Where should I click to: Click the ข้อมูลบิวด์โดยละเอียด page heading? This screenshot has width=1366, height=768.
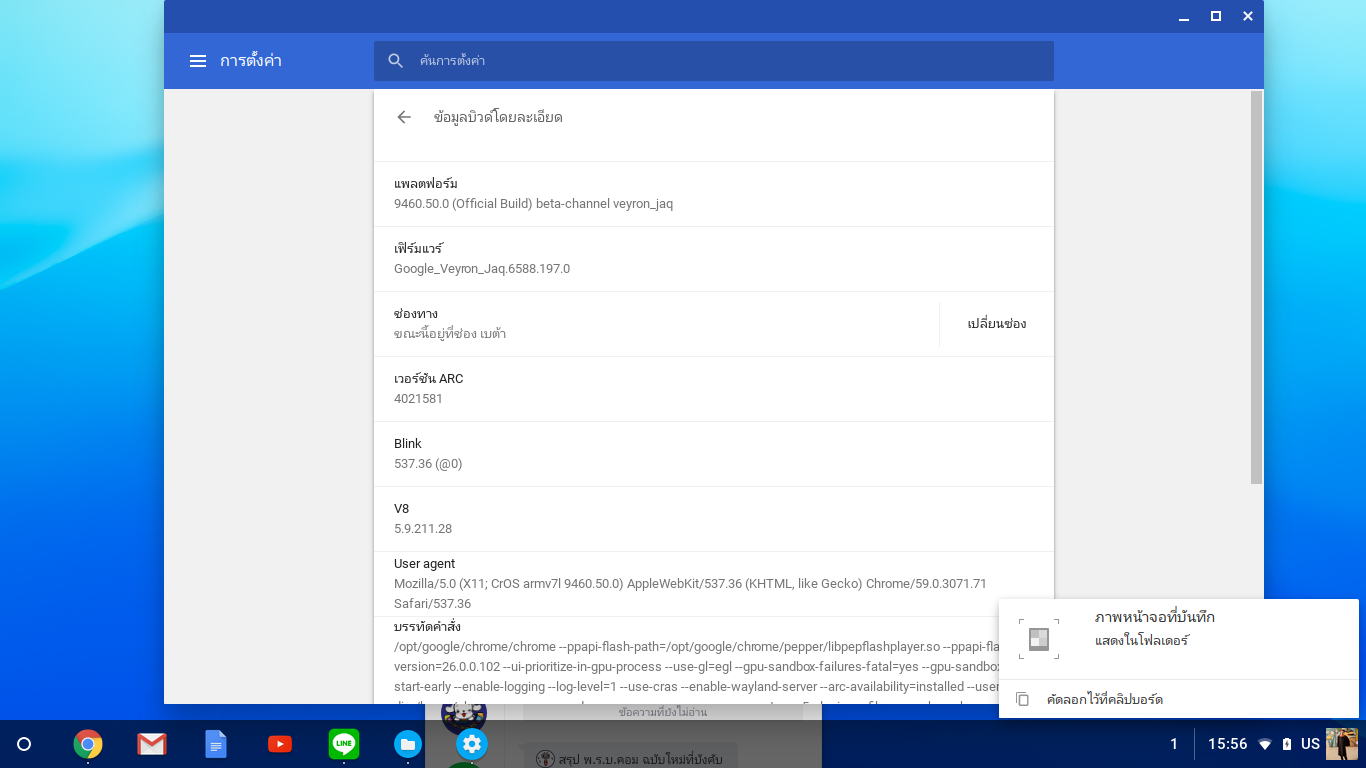[498, 117]
